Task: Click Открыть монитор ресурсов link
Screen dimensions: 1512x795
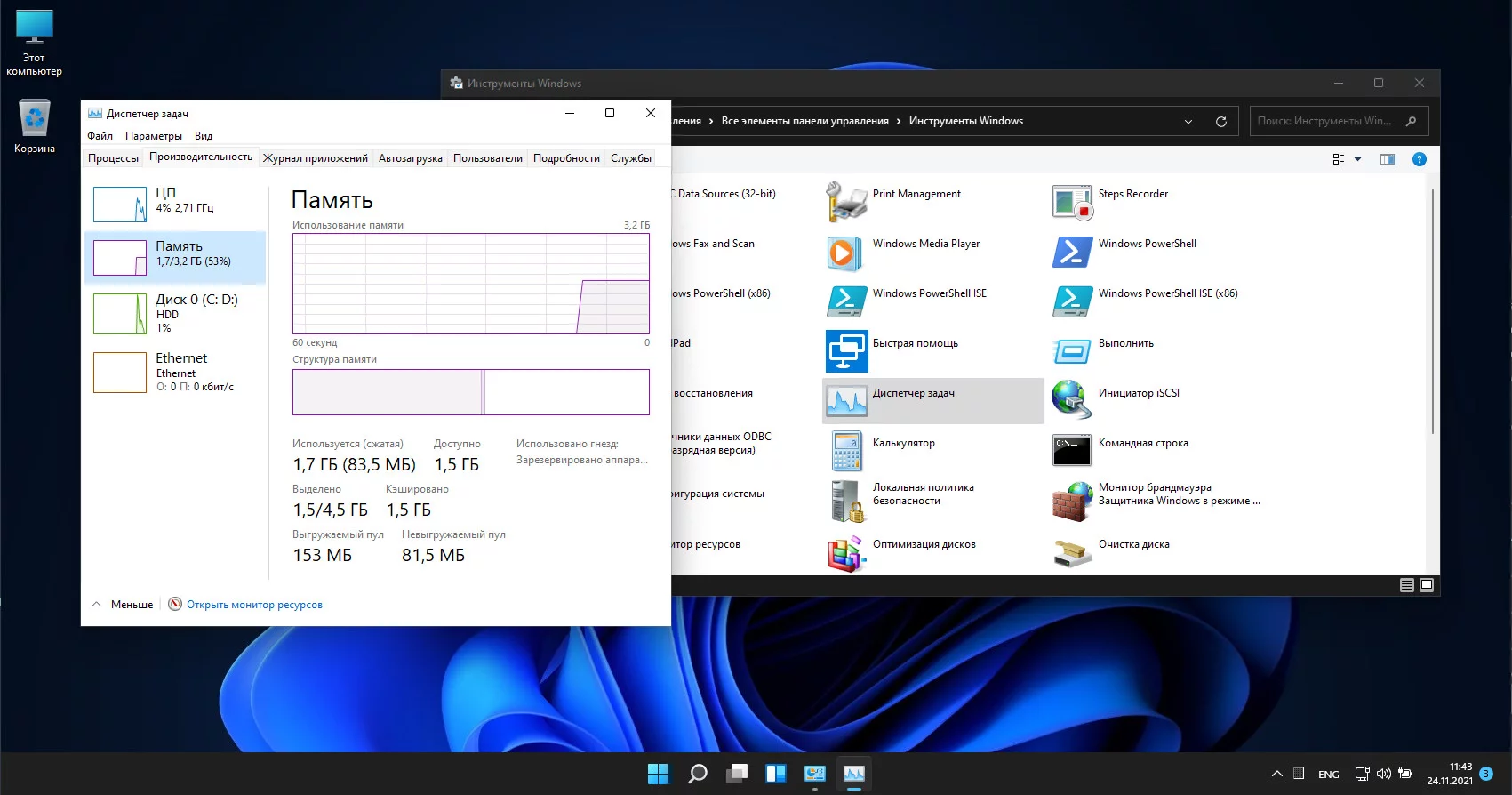Action: [x=254, y=605]
